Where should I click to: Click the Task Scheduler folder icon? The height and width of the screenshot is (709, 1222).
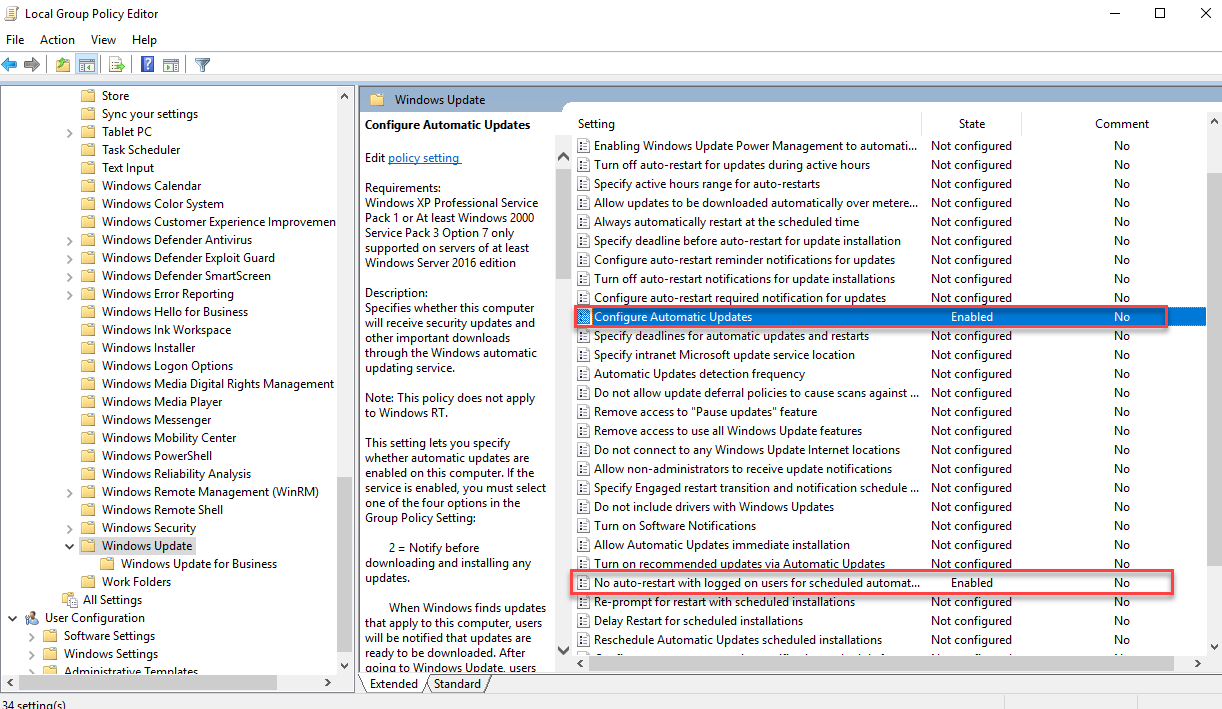point(88,150)
